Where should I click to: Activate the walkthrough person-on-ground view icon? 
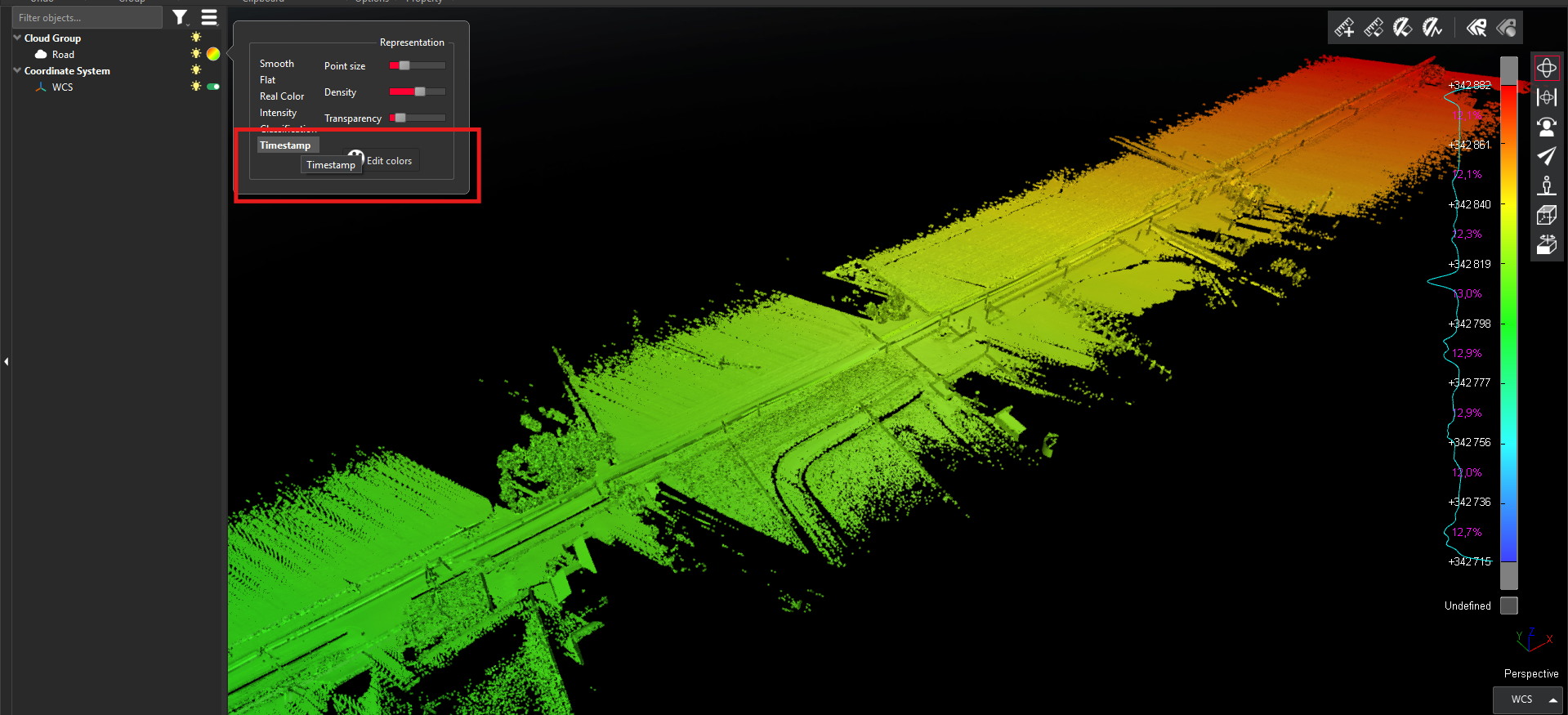[x=1546, y=185]
